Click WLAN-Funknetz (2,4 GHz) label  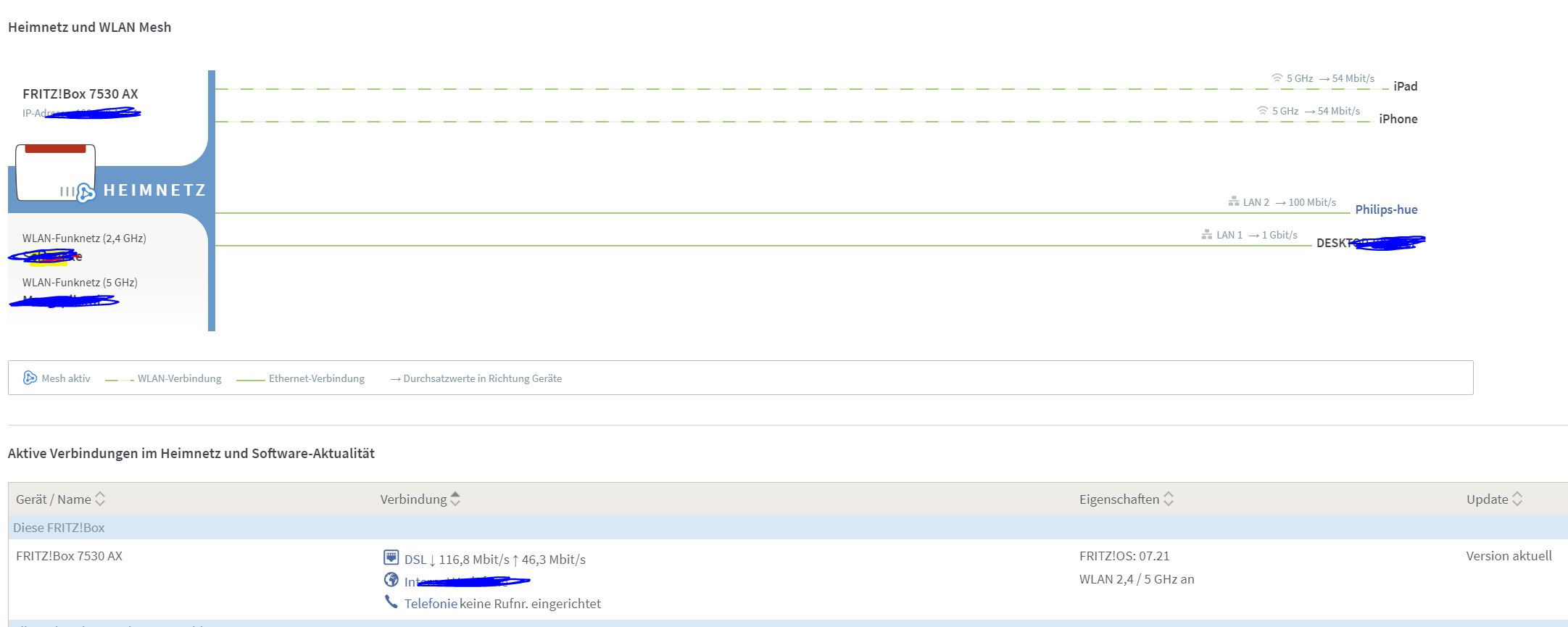(84, 238)
